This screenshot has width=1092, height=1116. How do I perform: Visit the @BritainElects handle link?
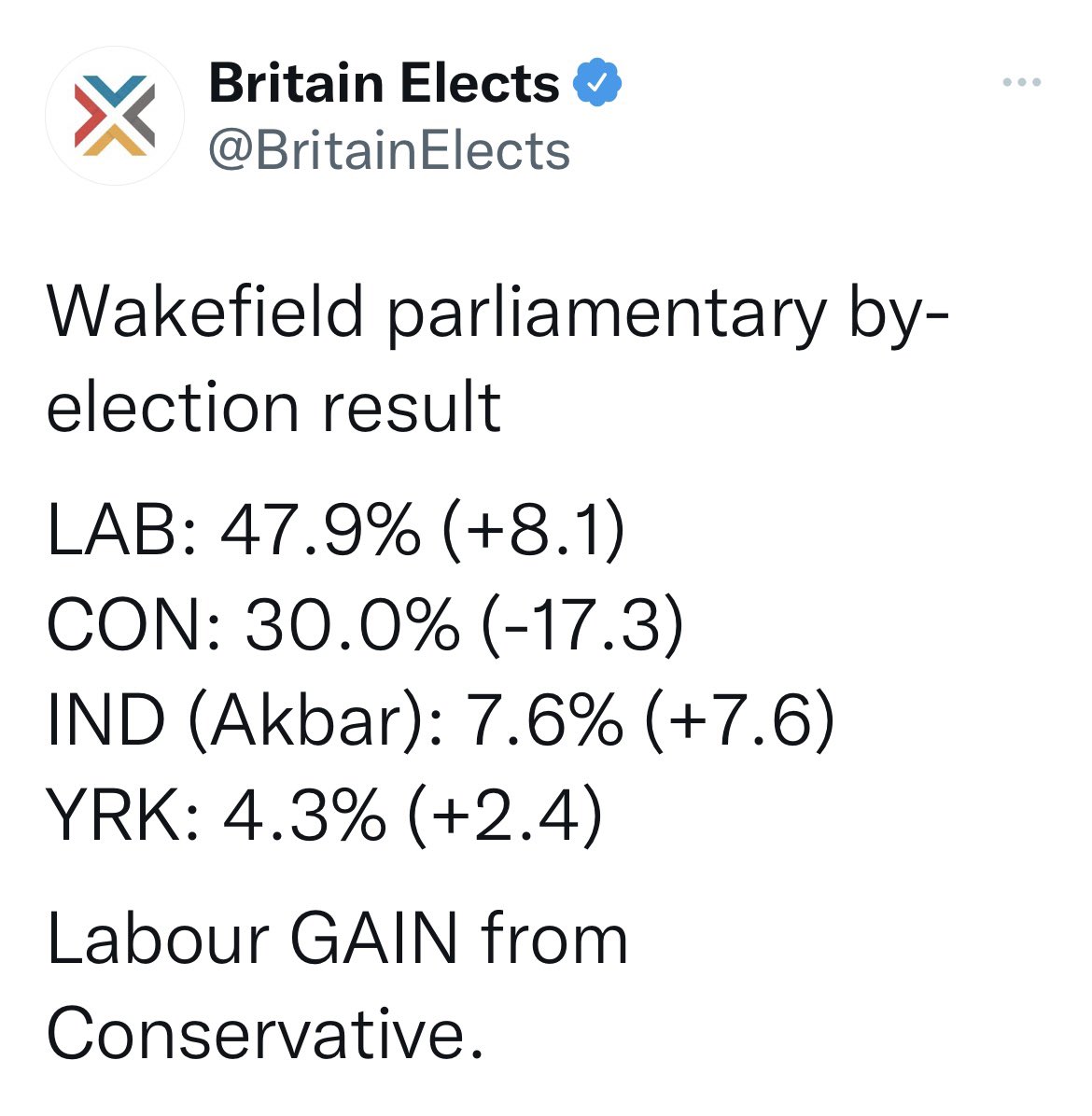point(389,151)
